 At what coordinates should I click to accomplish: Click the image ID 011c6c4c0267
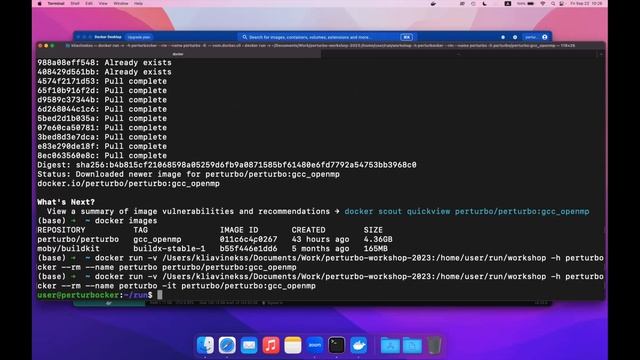[248, 239]
